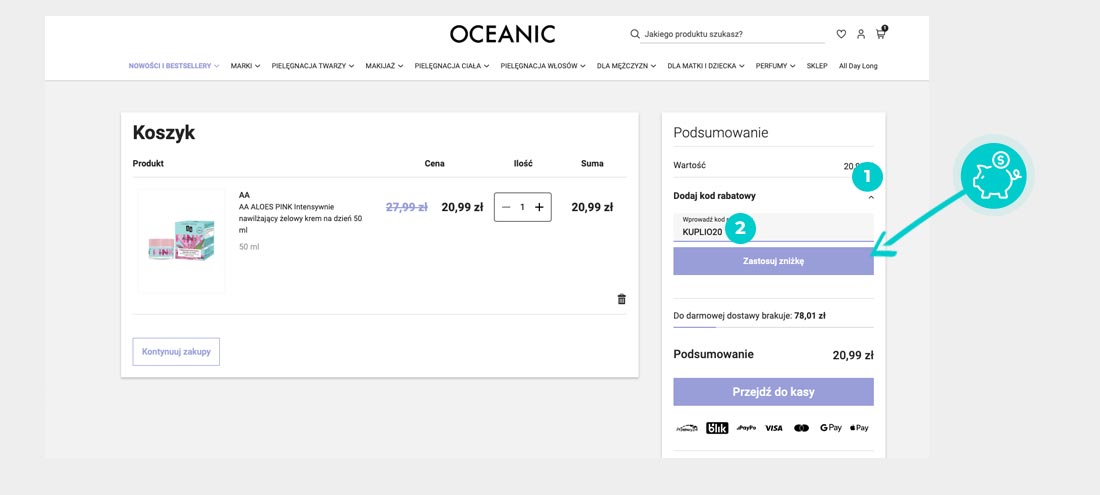The height and width of the screenshot is (495, 1100).
Task: Click the search magnifier icon
Action: (x=635, y=34)
